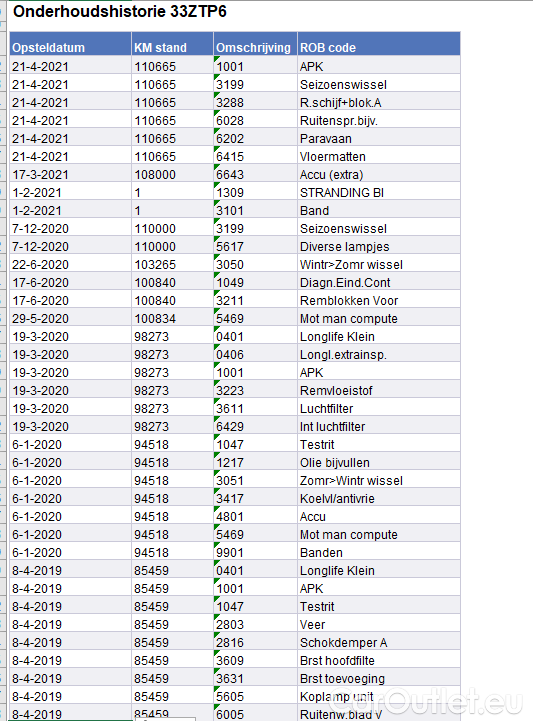This screenshot has width=533, height=721.
Task: Click the Remblokken Voor cell
Action: point(379,300)
